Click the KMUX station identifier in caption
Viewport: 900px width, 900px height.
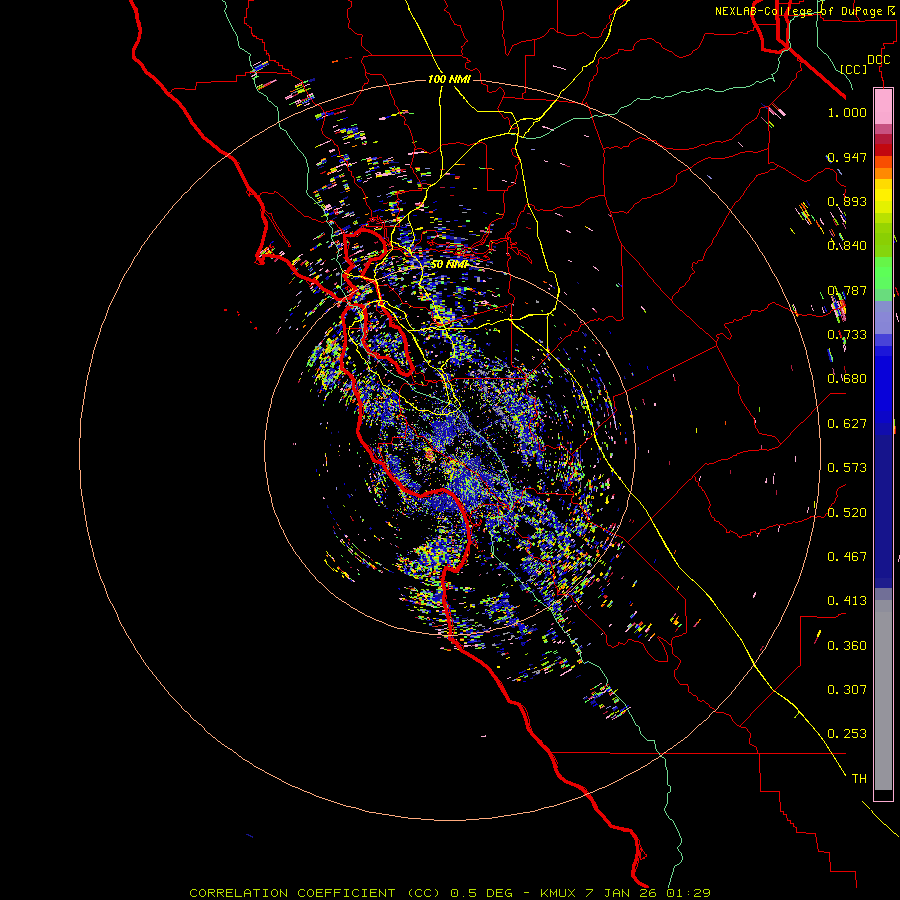[559, 893]
